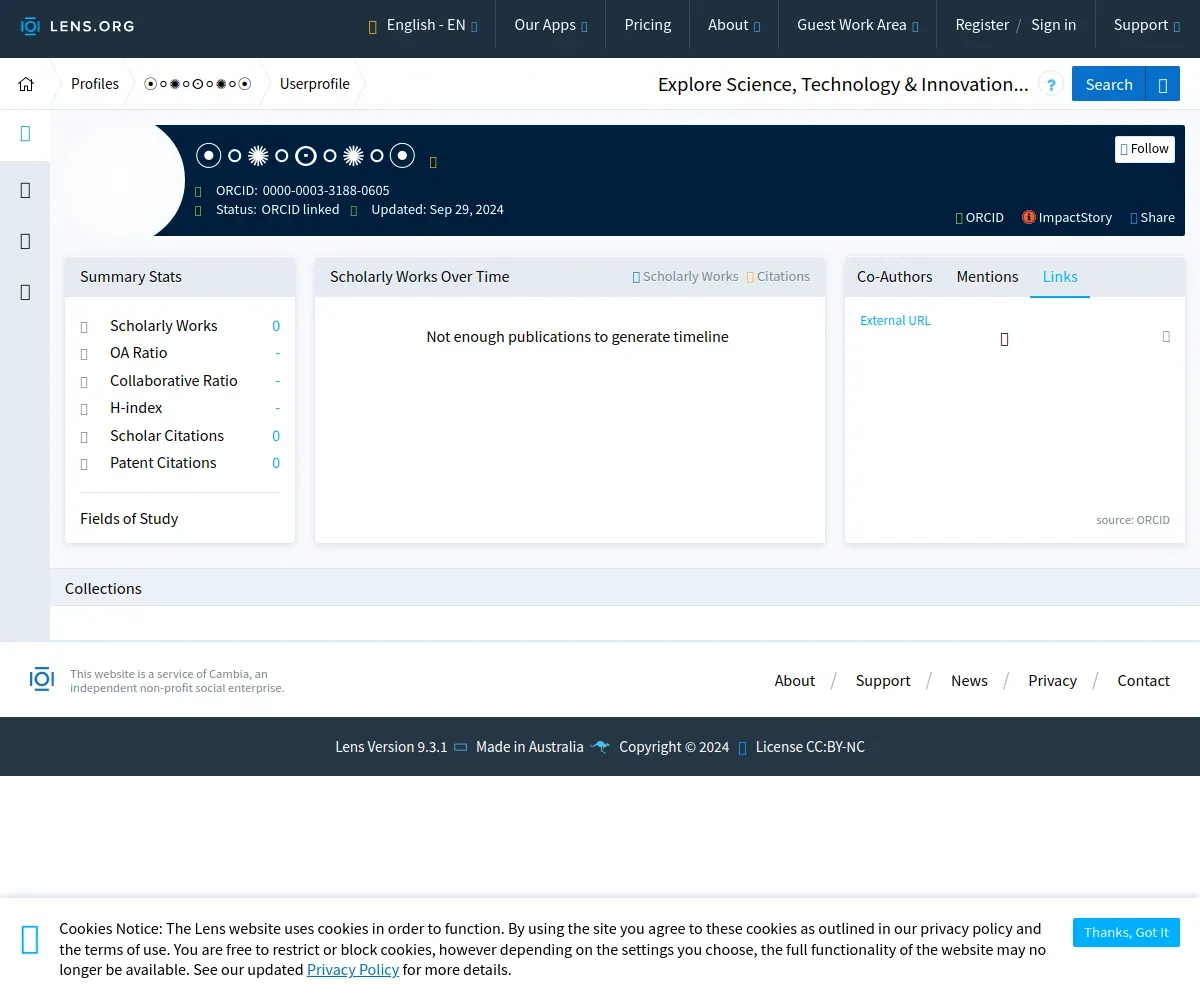Click the yellow icon beside profile name

pos(433,162)
